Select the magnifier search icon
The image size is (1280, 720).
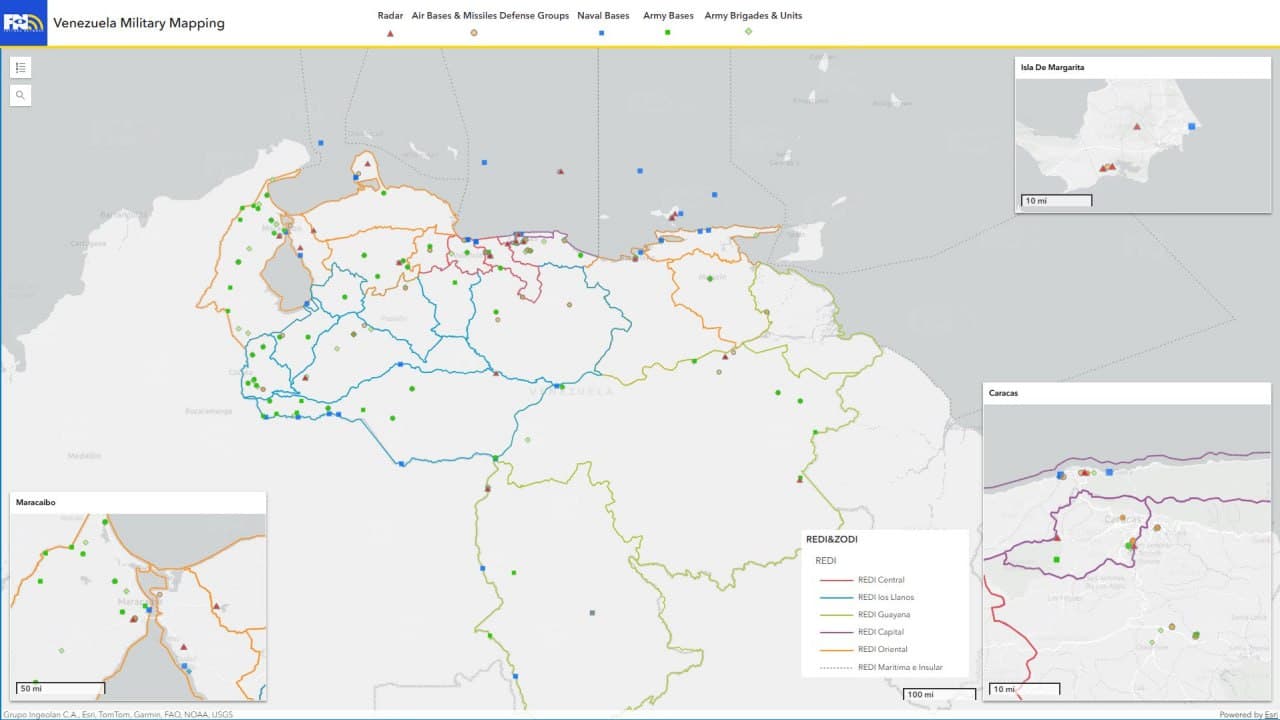20,95
